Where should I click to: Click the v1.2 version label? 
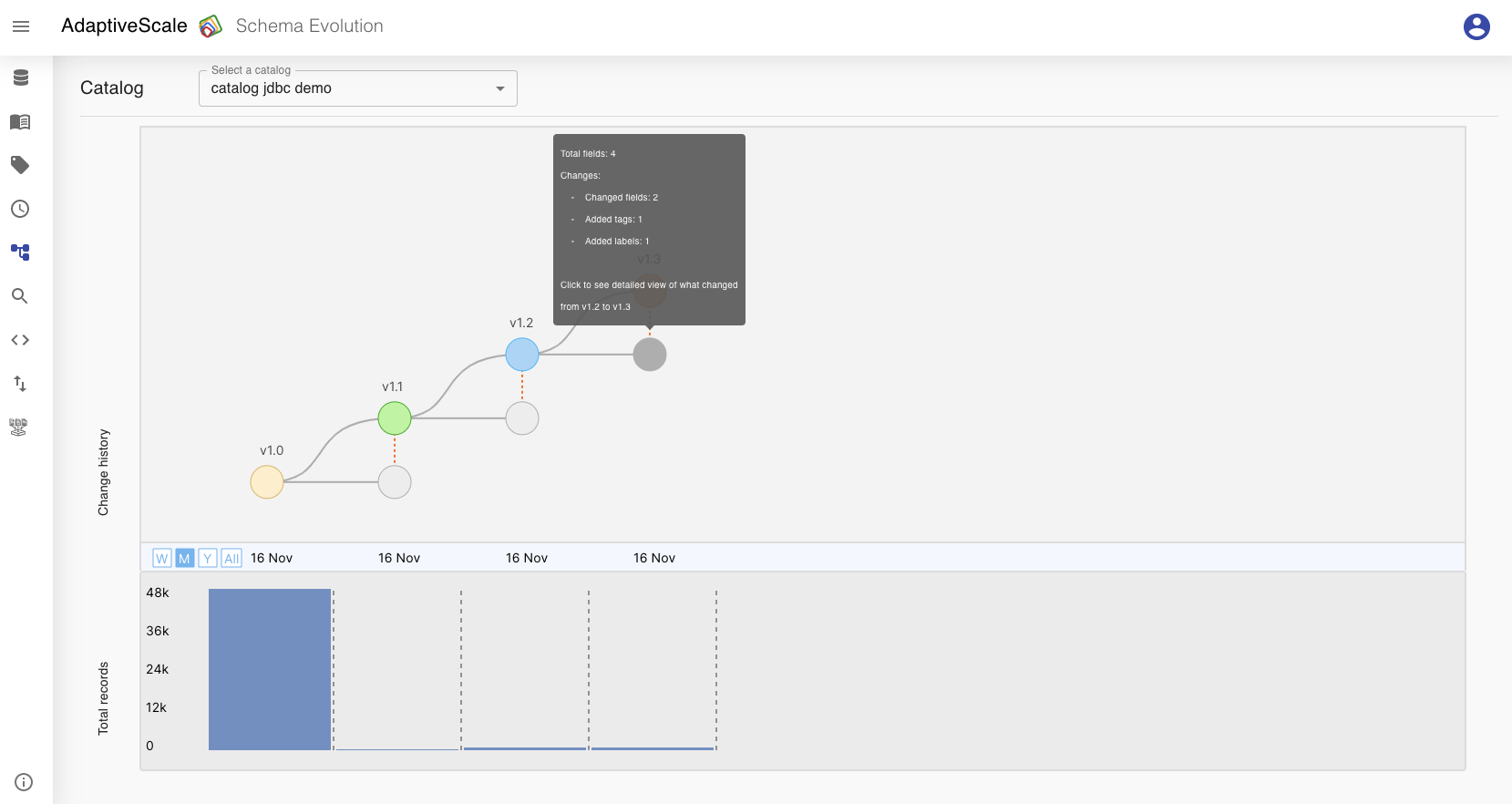click(x=521, y=323)
